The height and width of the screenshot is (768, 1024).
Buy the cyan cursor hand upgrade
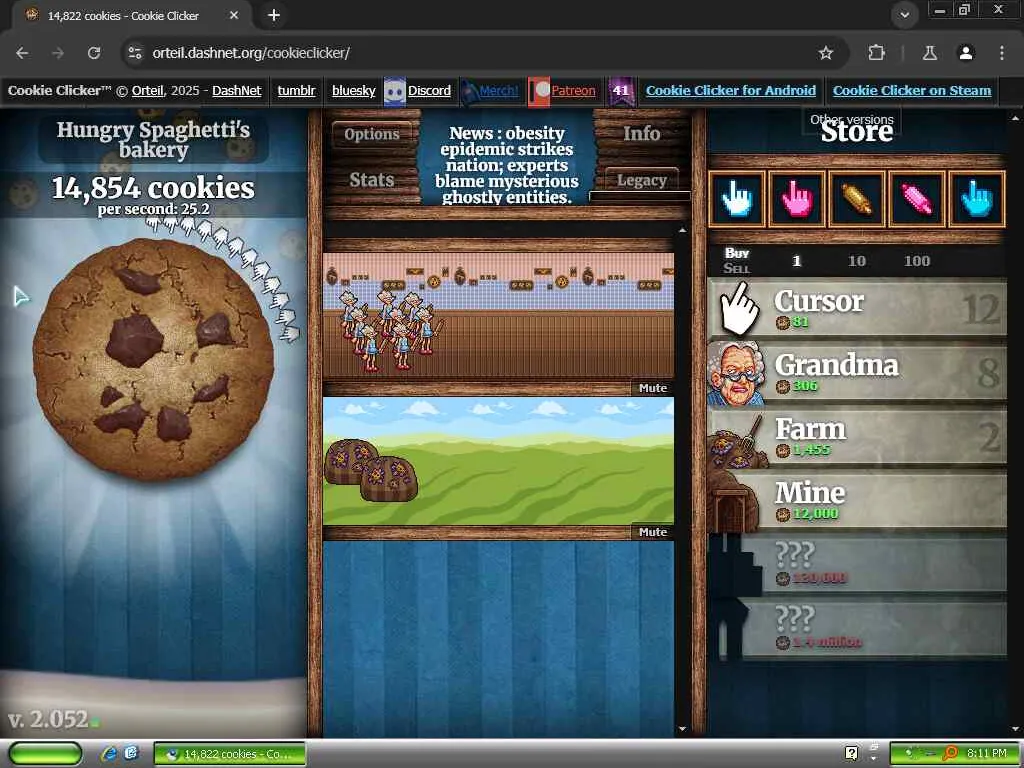coord(977,199)
